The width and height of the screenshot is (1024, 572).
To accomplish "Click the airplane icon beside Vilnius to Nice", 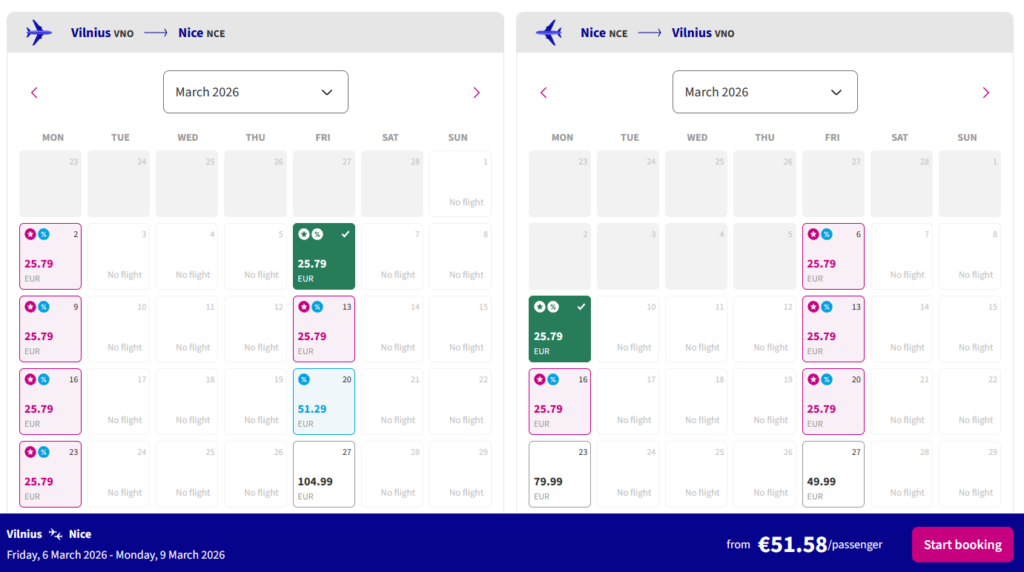I will 39,33.
